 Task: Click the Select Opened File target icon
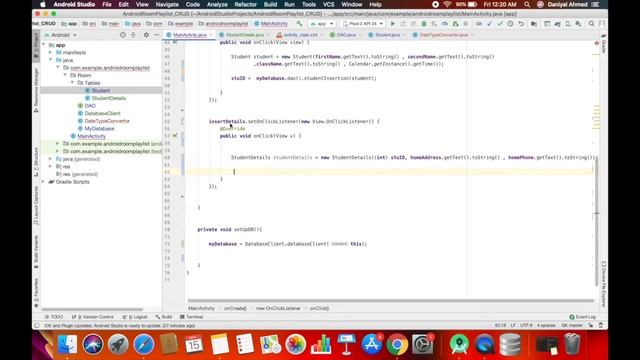click(x=123, y=35)
